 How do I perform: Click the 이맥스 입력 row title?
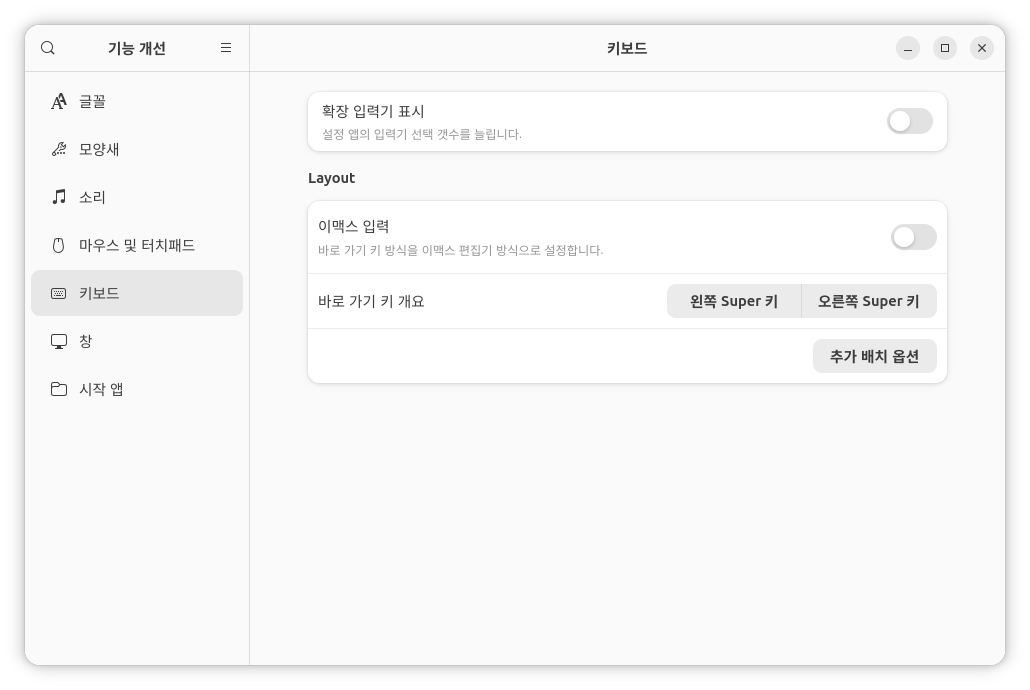click(353, 227)
